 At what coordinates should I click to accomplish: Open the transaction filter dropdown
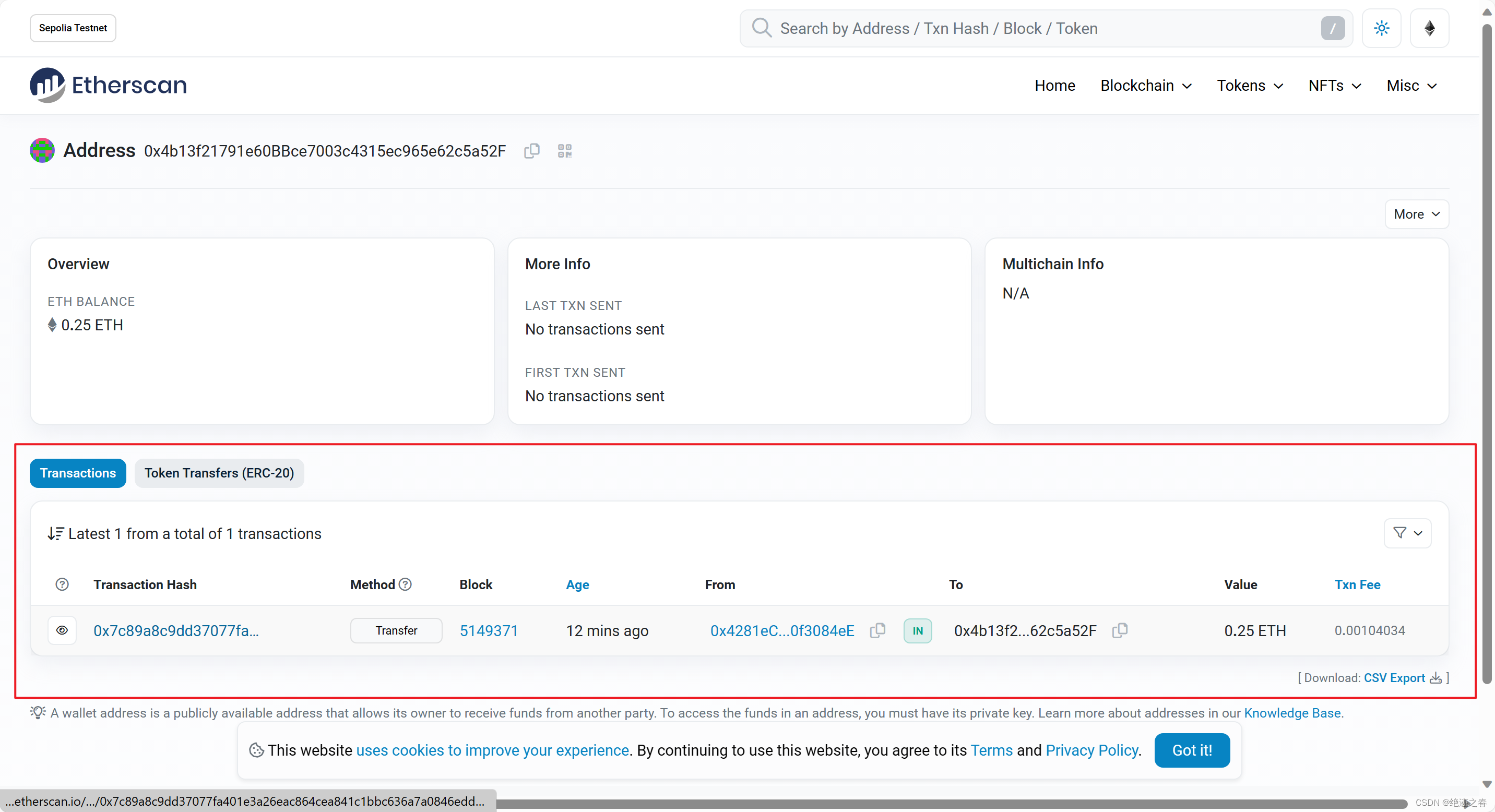[x=1407, y=533]
